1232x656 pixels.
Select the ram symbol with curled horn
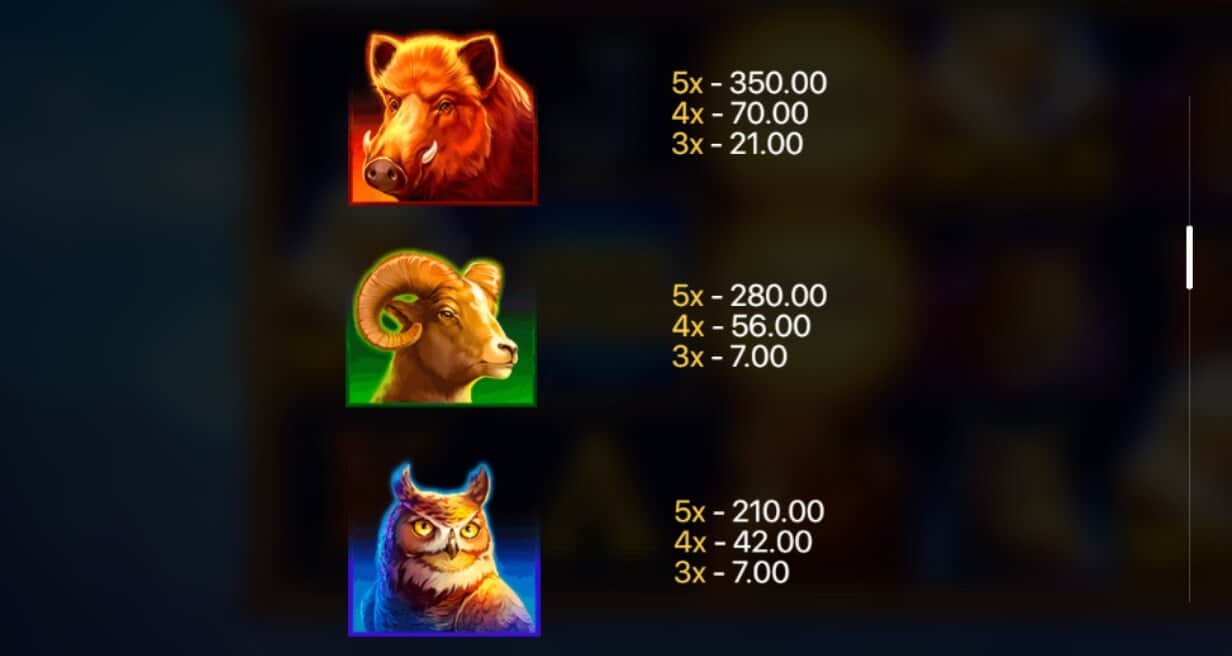pos(441,328)
